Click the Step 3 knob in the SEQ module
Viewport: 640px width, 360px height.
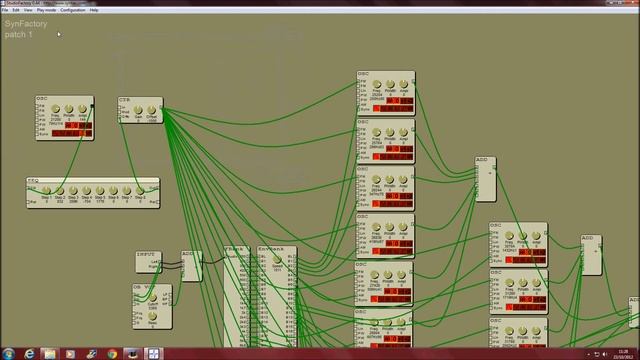click(73, 191)
